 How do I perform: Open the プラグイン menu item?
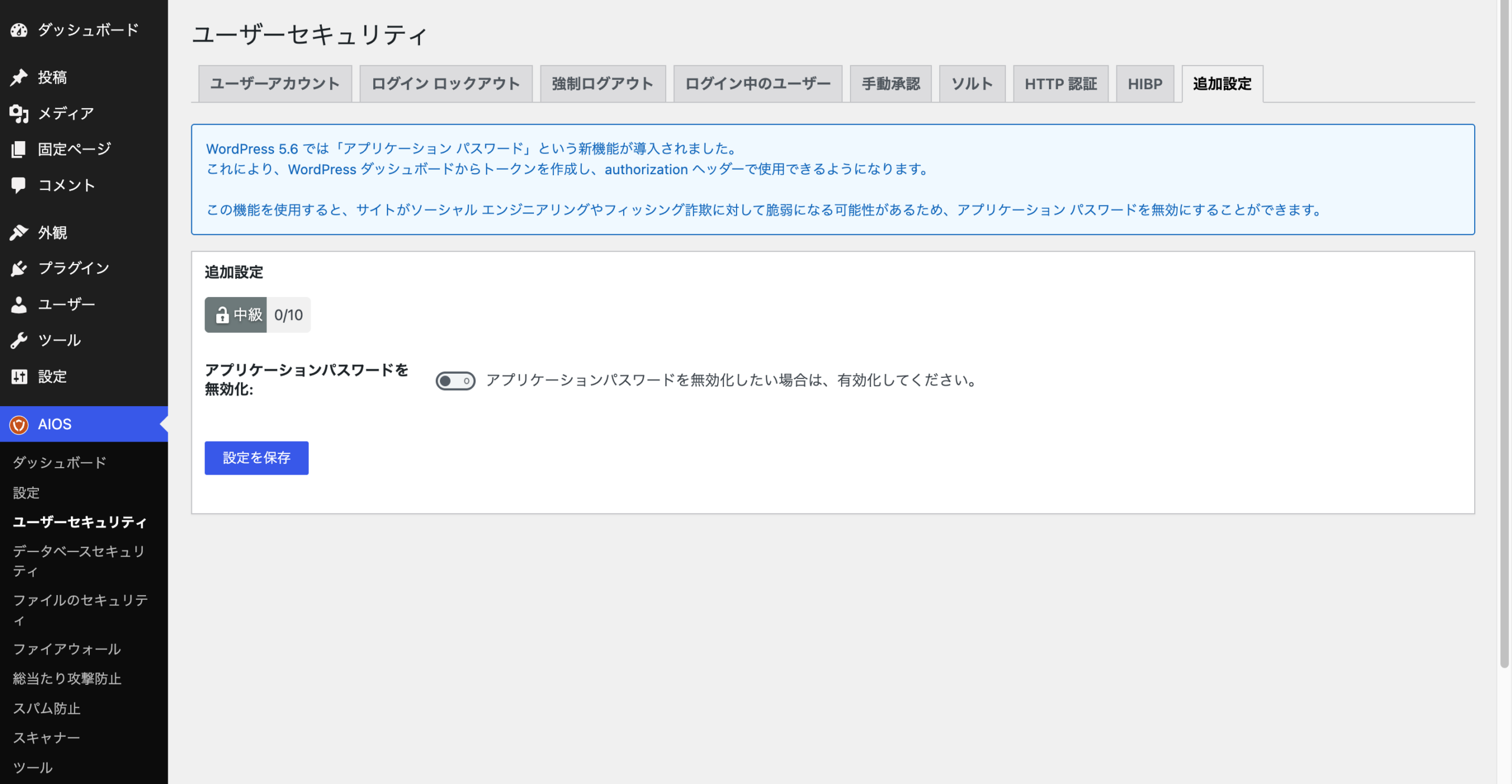tap(84, 269)
